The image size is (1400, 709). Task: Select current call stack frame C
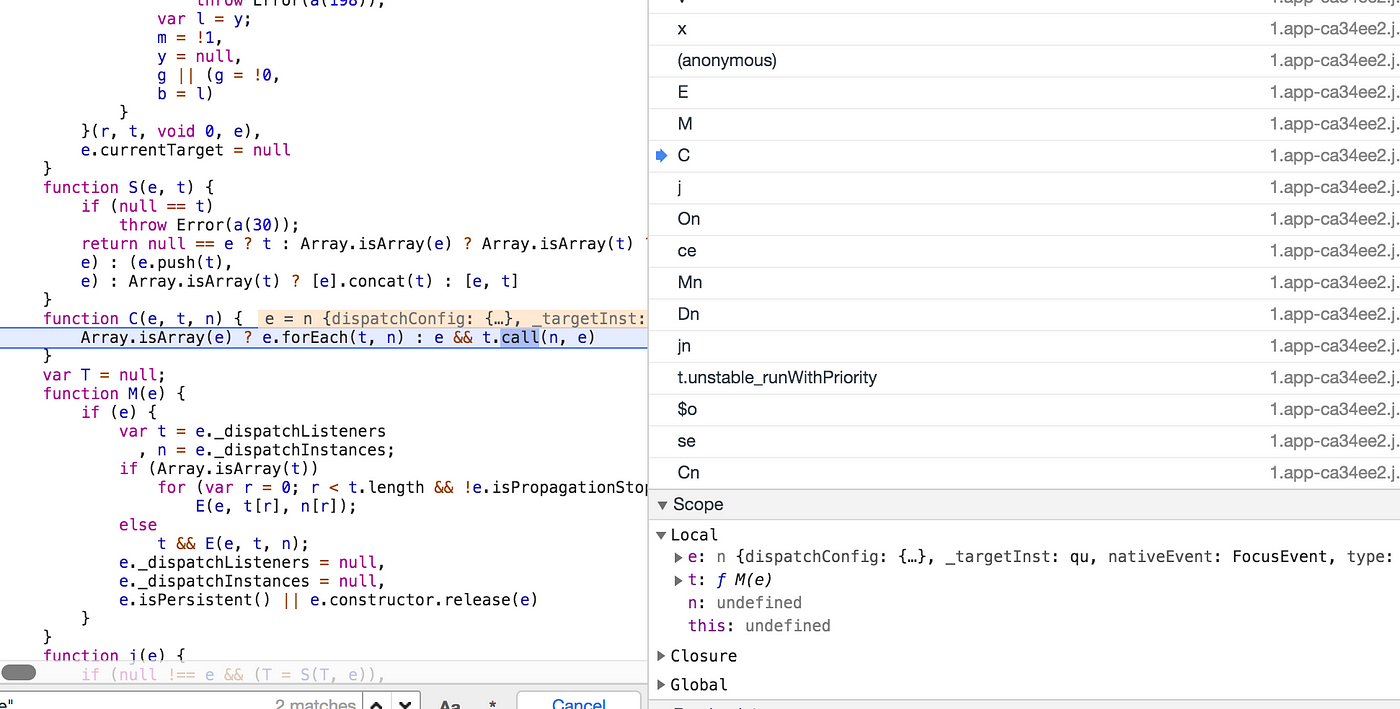click(1024, 155)
